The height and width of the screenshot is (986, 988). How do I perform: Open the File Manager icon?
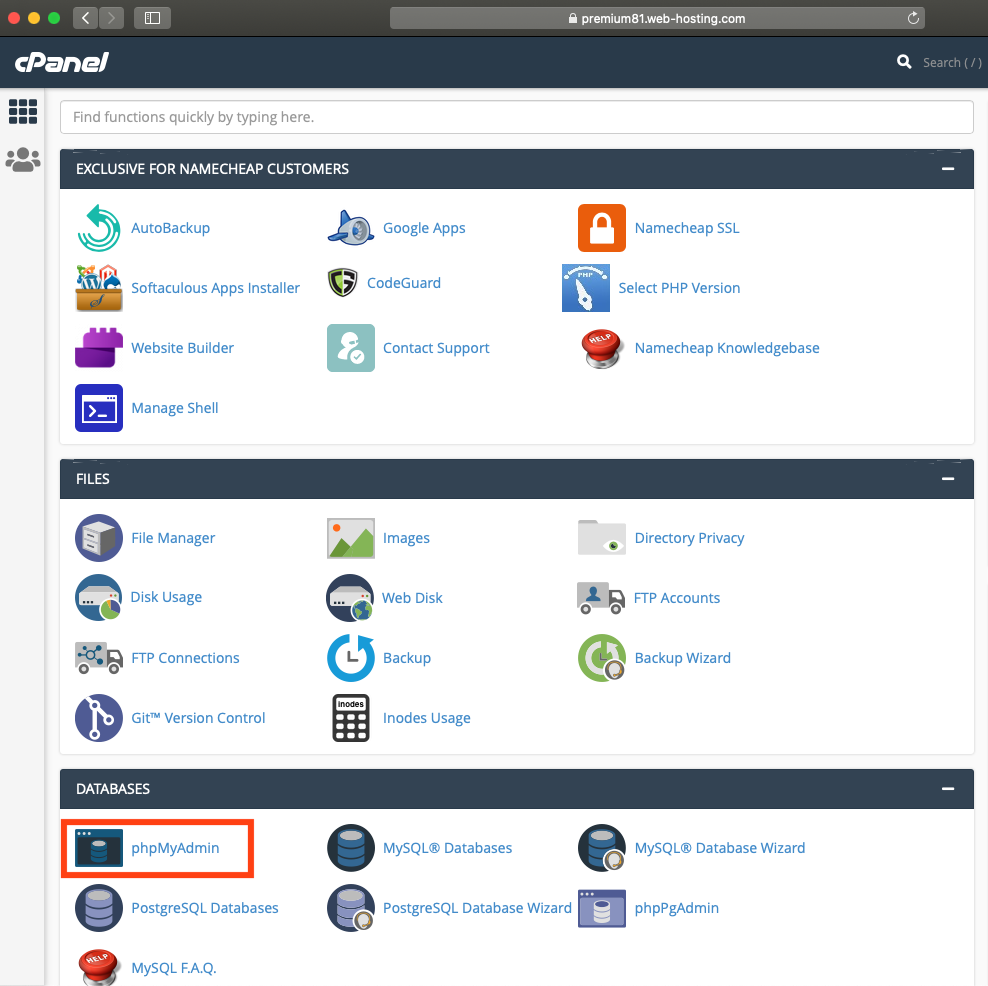coord(99,538)
